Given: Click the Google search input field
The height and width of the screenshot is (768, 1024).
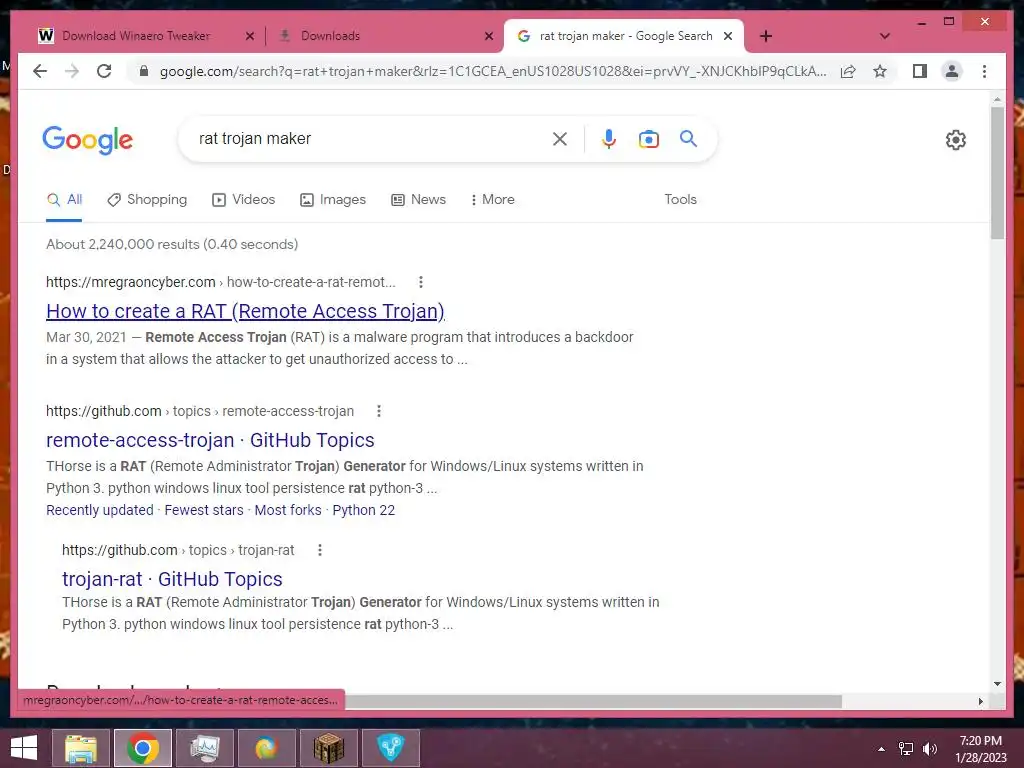Looking at the screenshot, I should tap(366, 138).
